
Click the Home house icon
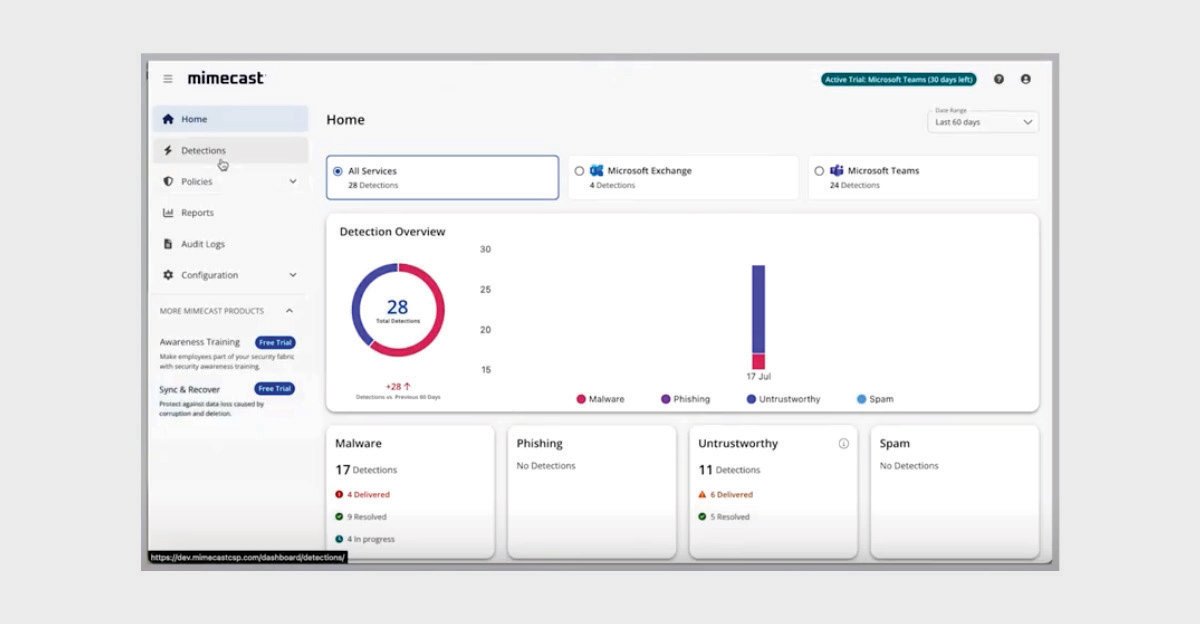(168, 119)
